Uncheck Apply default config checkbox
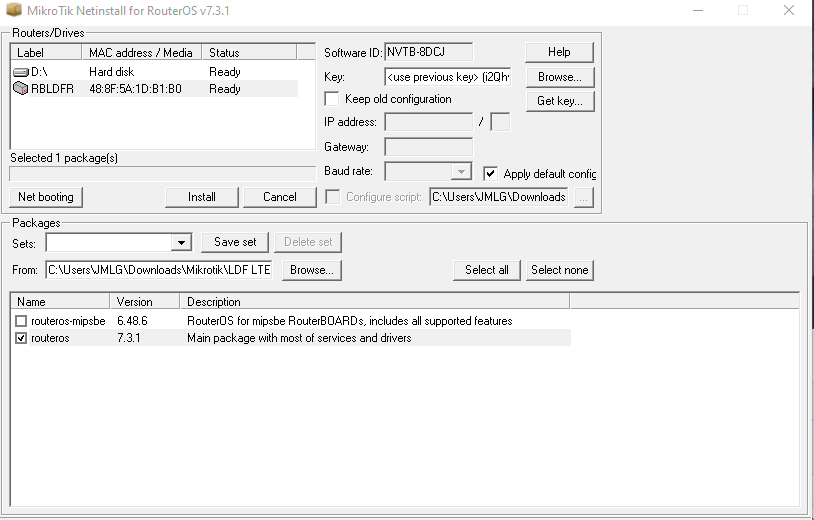 pyautogui.click(x=490, y=174)
